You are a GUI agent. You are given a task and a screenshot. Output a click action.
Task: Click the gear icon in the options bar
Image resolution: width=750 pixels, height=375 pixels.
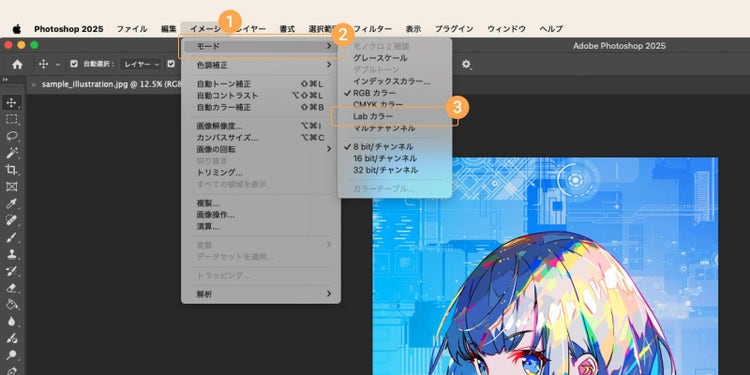click(466, 64)
